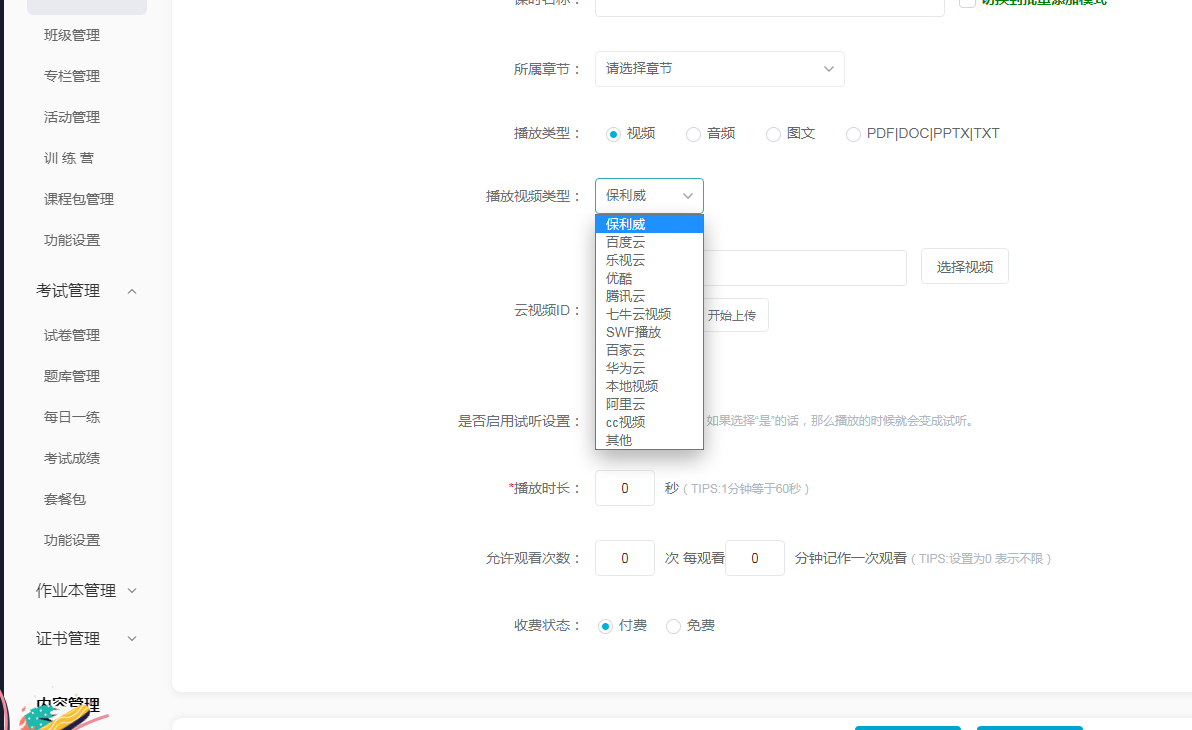Open 题库管理 in the sidebar
This screenshot has width=1192, height=730.
[72, 376]
